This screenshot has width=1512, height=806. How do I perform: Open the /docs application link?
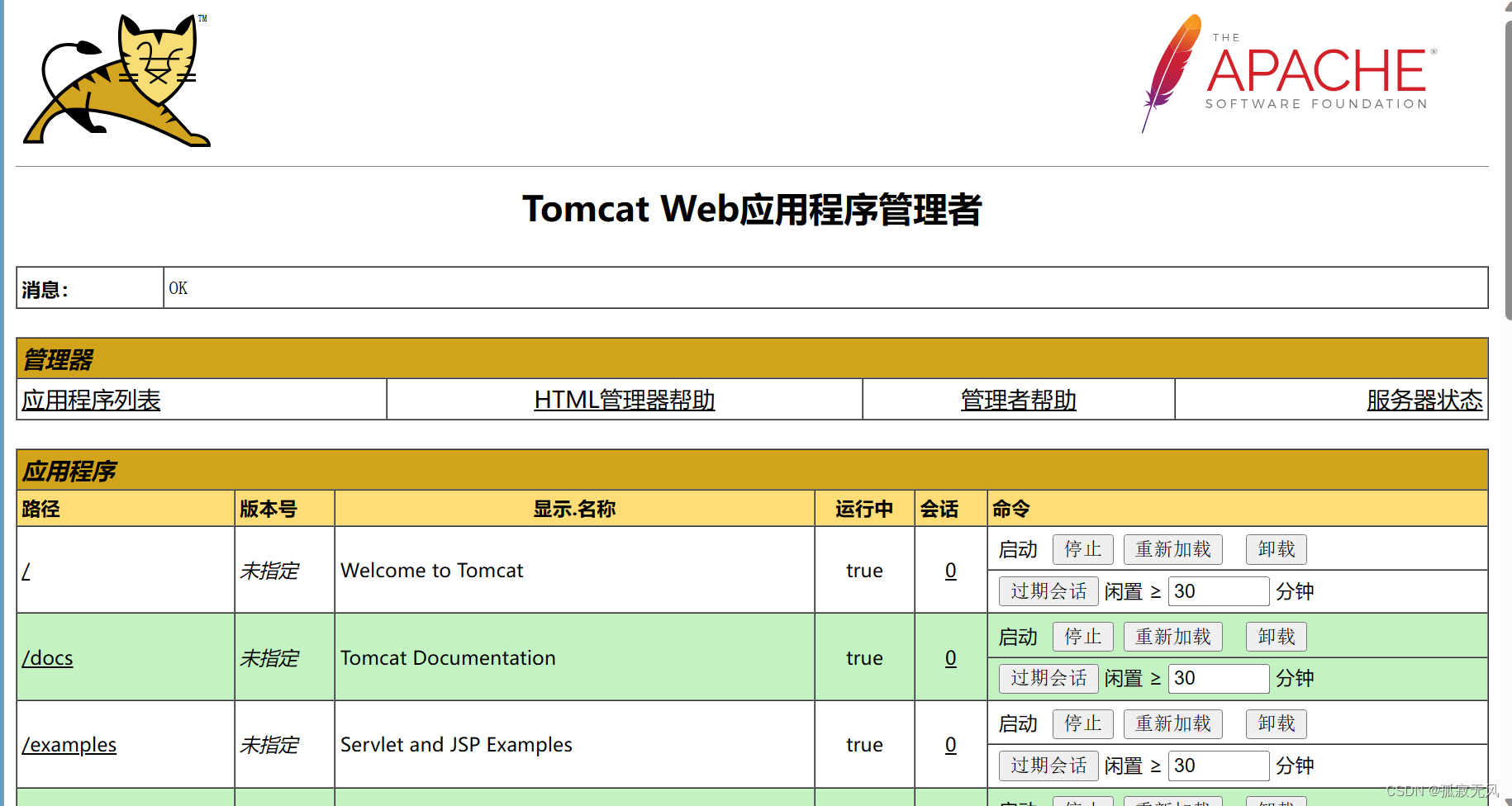pyautogui.click(x=47, y=658)
